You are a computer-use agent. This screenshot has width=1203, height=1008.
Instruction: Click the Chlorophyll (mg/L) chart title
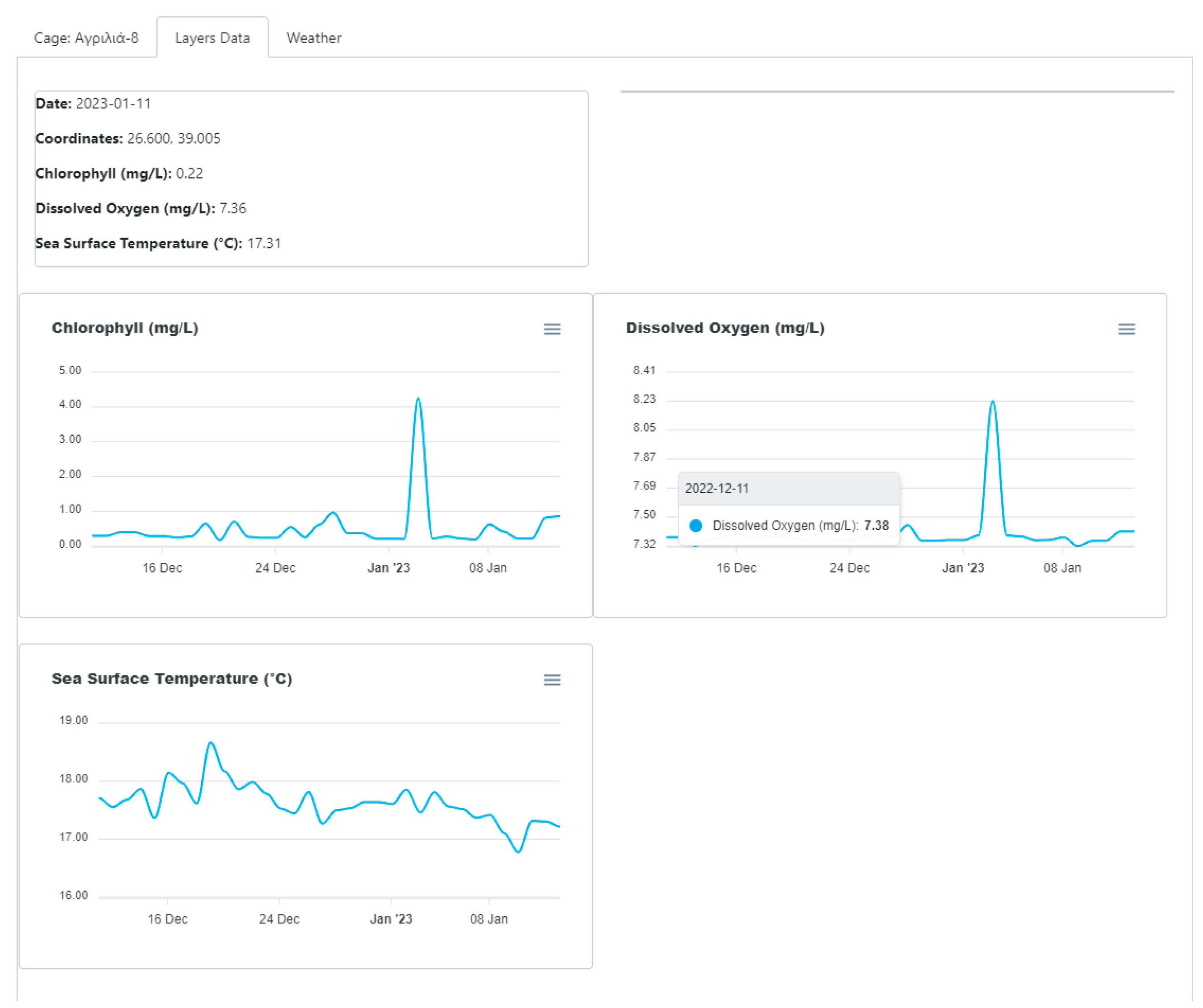tap(125, 328)
